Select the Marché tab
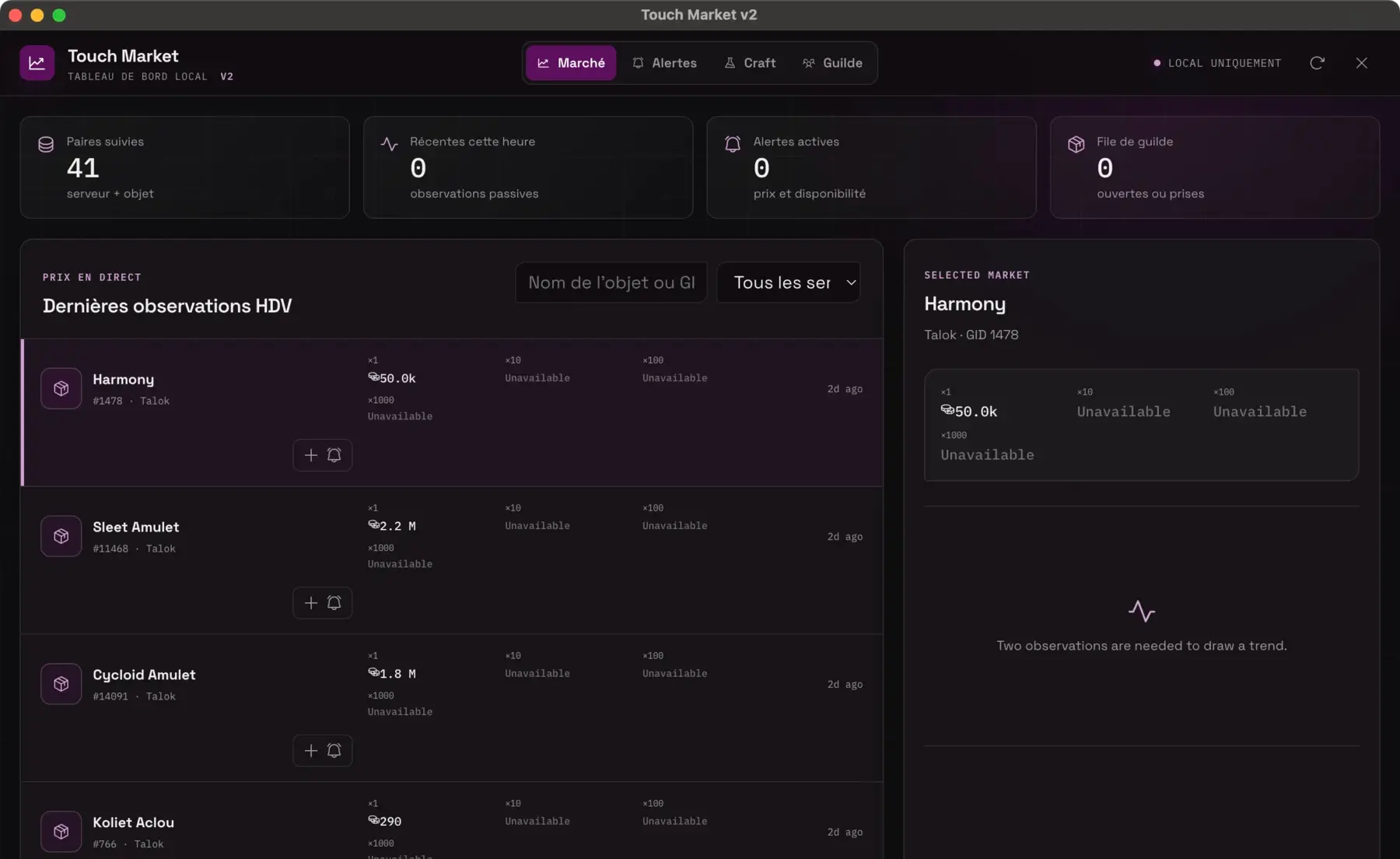Image resolution: width=1400 pixels, height=859 pixels. 571,63
